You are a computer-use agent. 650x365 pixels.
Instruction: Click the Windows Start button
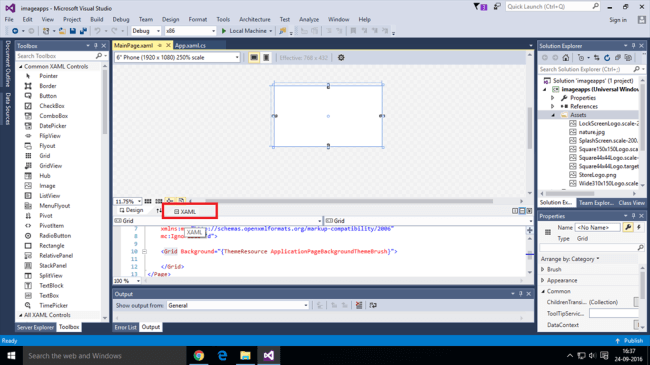click(11, 355)
